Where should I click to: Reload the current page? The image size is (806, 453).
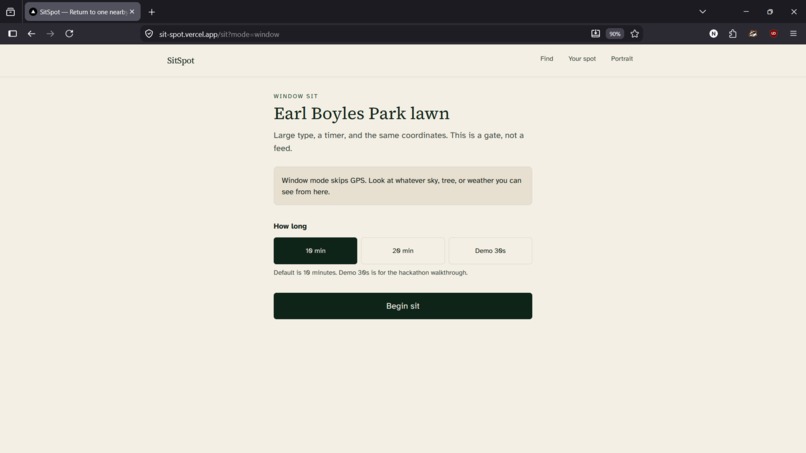click(69, 34)
